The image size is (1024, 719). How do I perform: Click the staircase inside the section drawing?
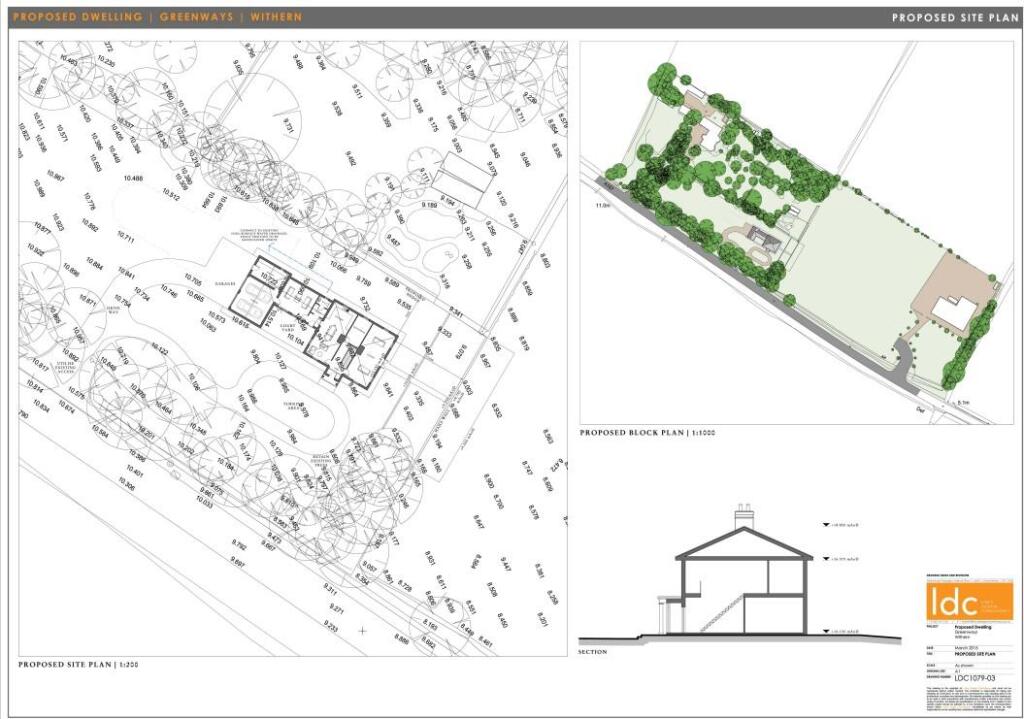(x=723, y=612)
